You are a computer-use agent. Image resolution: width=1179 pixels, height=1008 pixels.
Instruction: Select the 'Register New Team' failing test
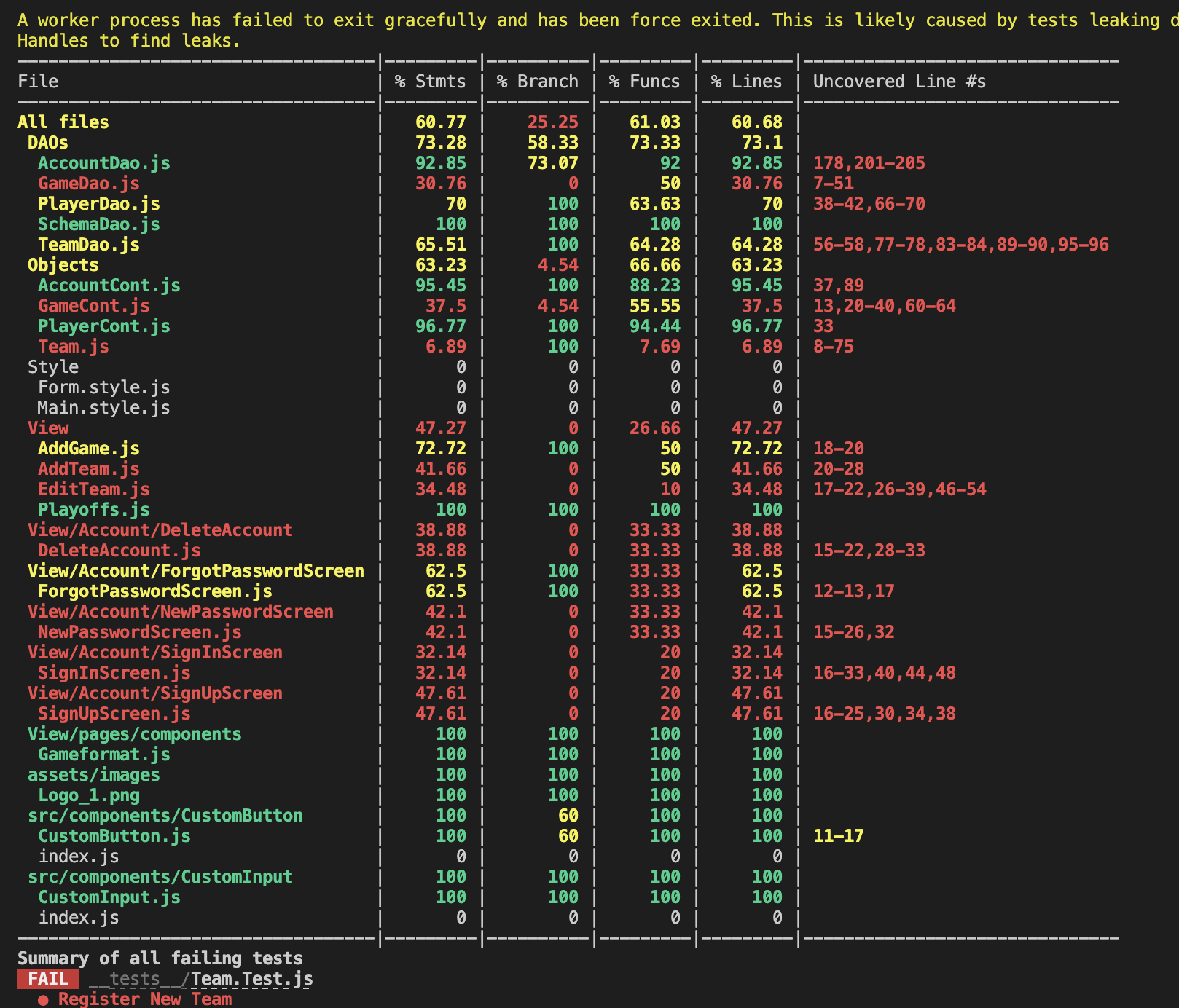(145, 999)
